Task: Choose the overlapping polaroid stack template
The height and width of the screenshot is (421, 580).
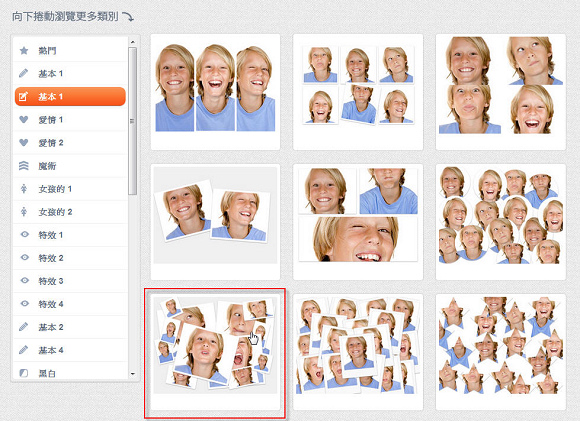Action: [358, 352]
